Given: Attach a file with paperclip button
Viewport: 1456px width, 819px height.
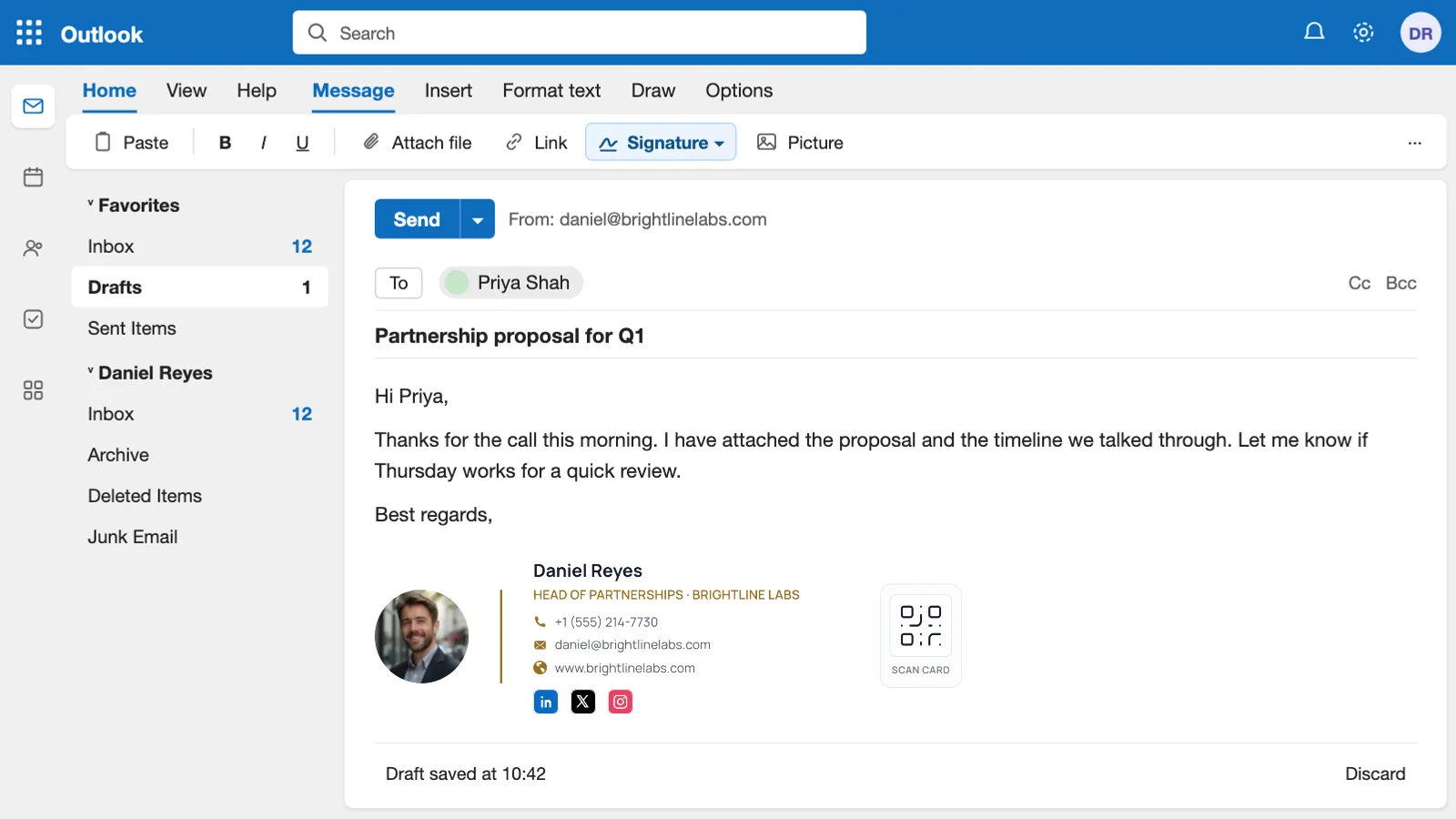Looking at the screenshot, I should coord(418,143).
